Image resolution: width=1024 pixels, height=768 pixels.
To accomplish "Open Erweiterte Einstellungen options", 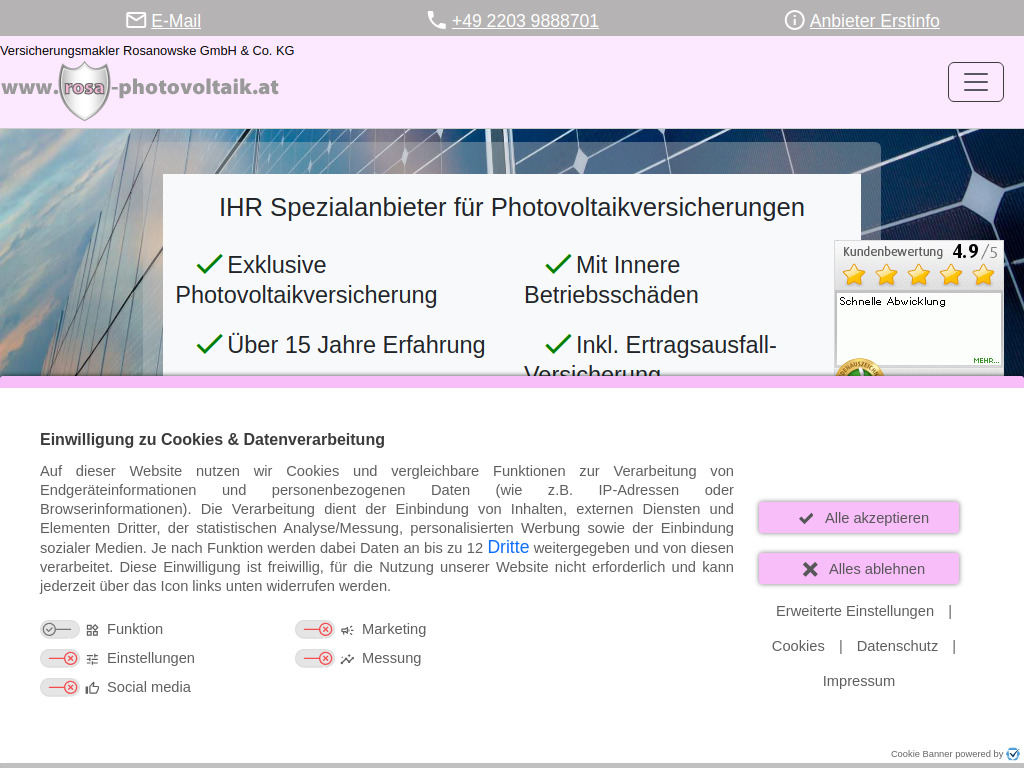I will click(854, 610).
